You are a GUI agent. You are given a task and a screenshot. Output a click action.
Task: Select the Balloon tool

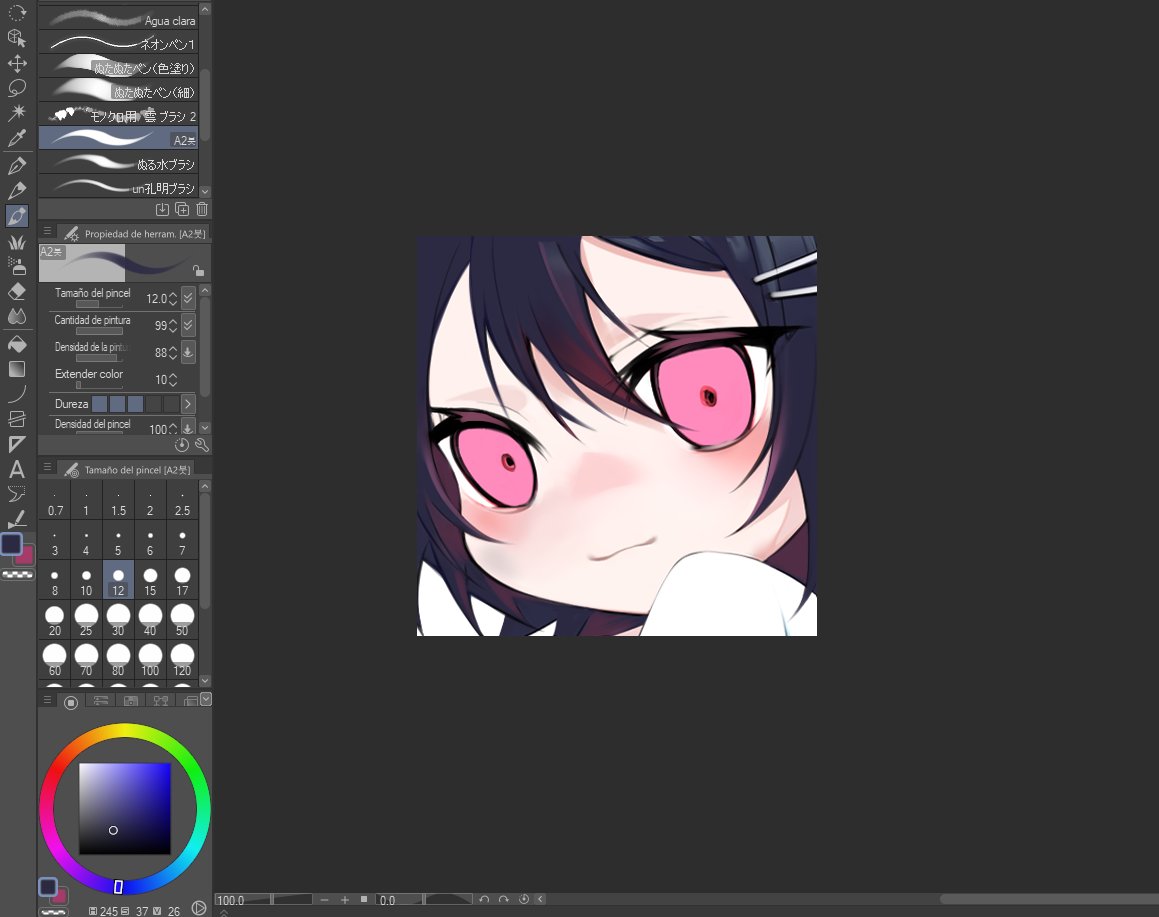click(16, 494)
